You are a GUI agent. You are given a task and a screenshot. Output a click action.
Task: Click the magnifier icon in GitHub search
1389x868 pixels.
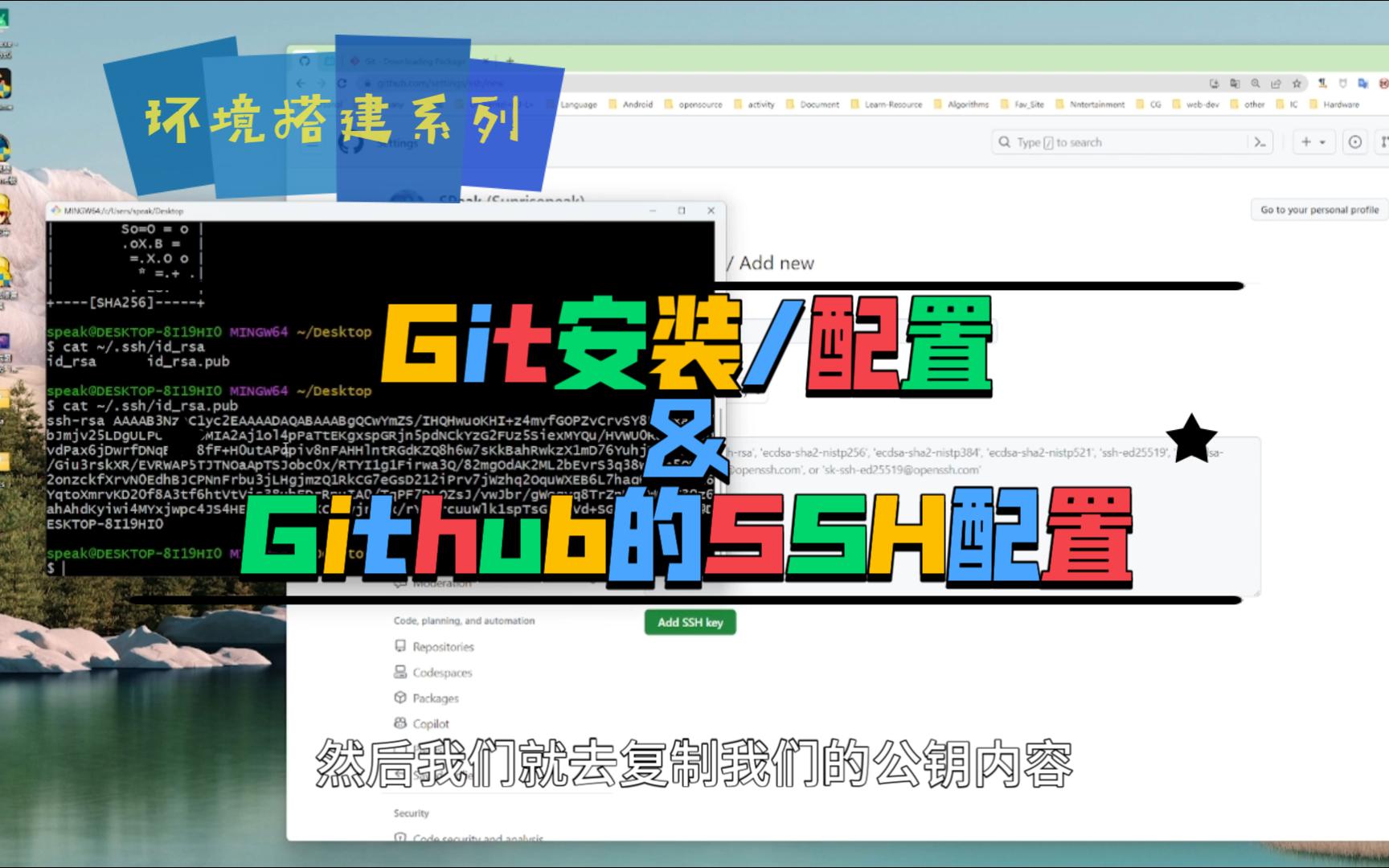1005,142
